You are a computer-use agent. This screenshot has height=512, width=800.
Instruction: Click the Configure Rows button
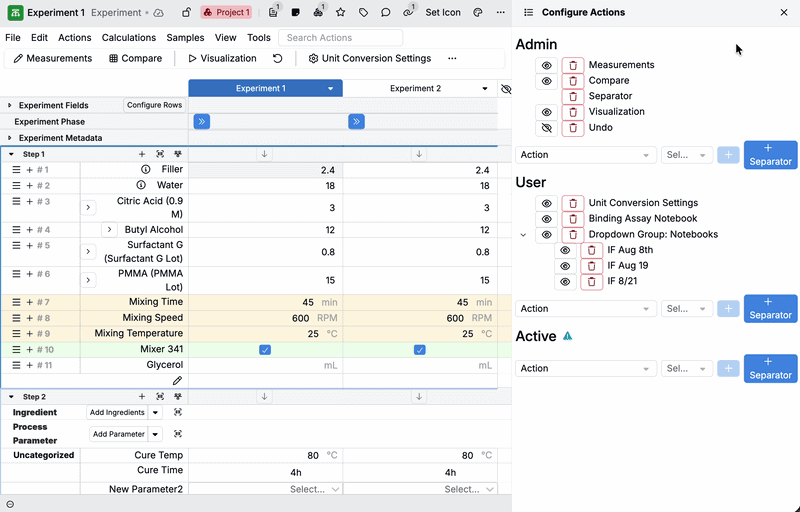[154, 105]
